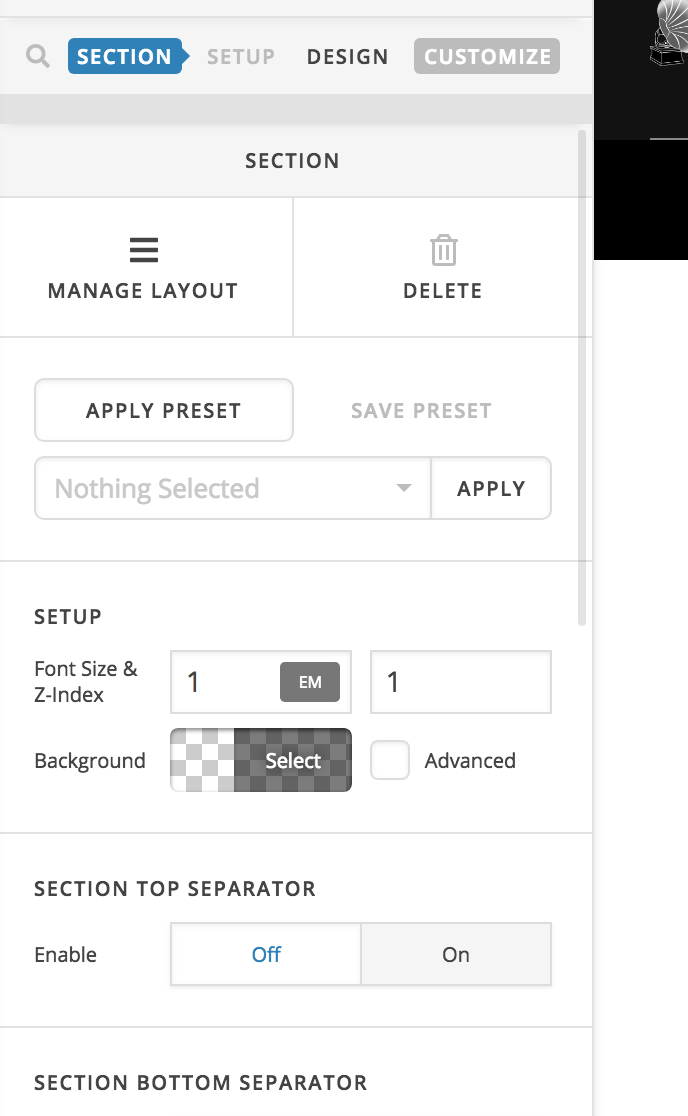Click the Save Preset button
This screenshot has height=1116, width=688.
click(x=421, y=410)
